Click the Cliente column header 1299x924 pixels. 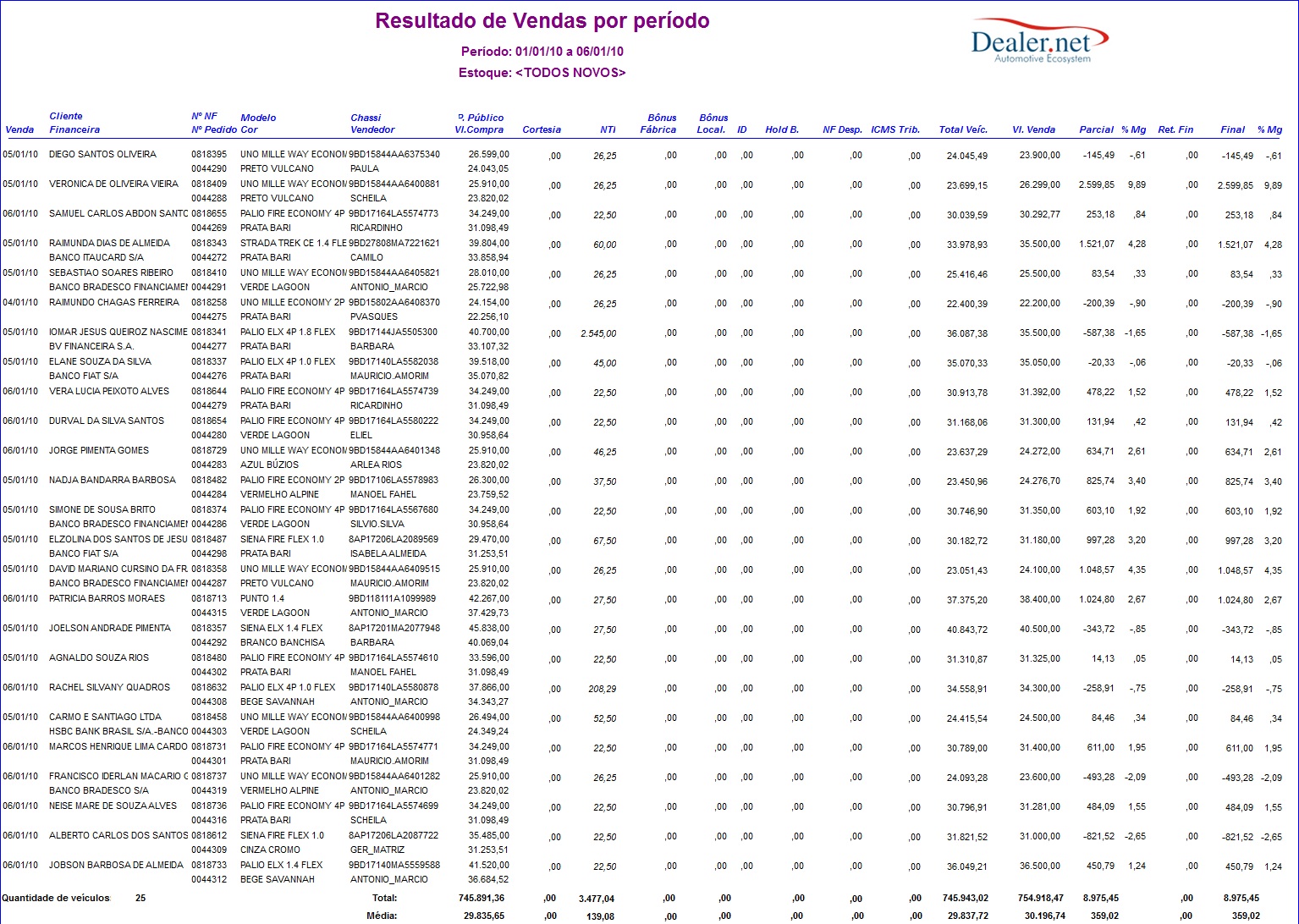click(66, 117)
